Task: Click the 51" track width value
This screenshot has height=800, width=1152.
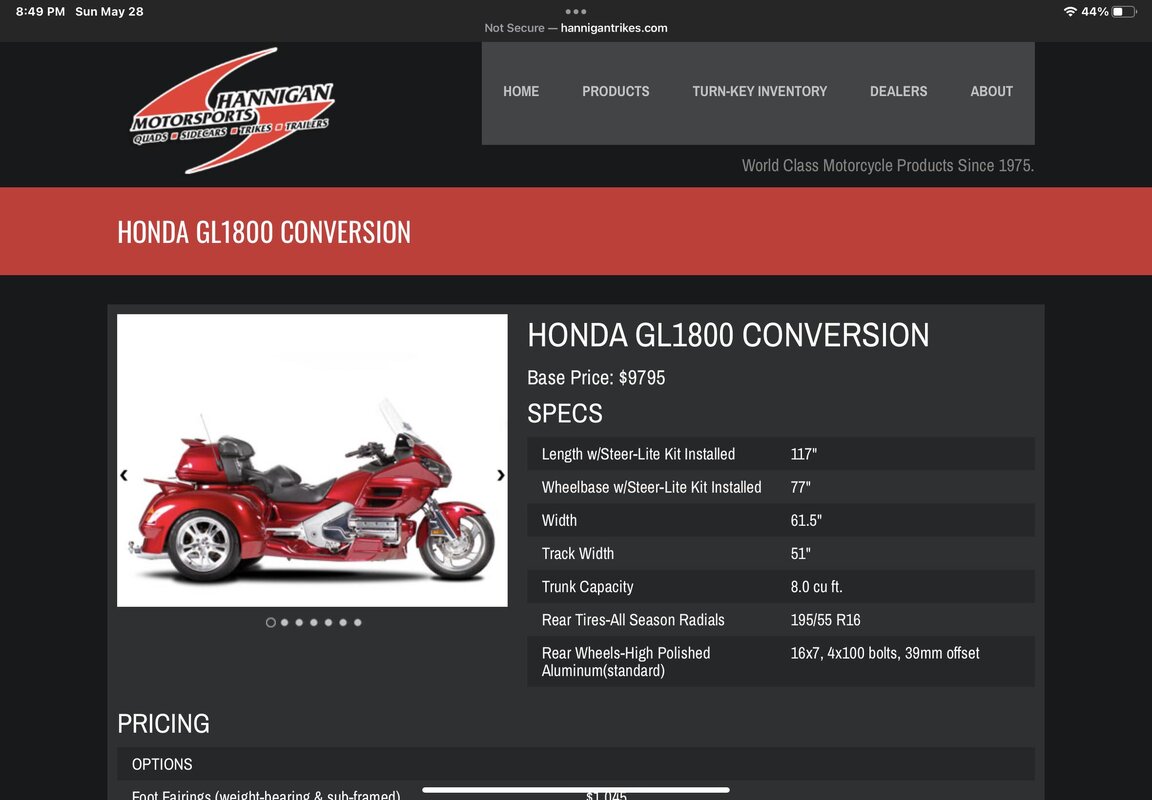Action: coord(801,553)
